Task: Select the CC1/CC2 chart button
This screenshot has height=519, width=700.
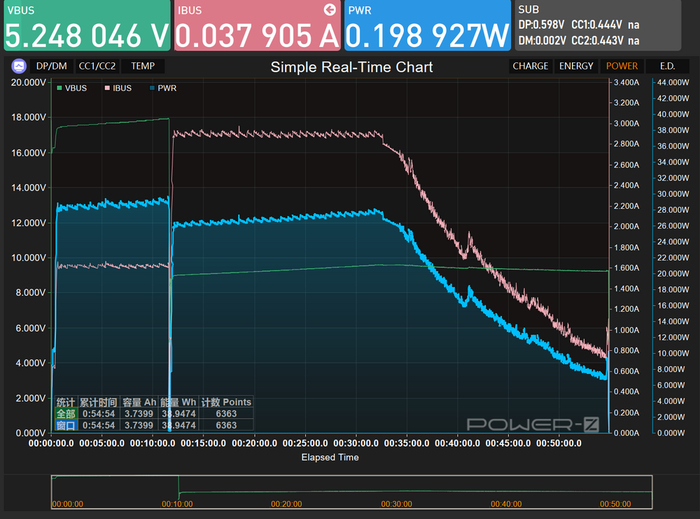Action: (x=97, y=66)
